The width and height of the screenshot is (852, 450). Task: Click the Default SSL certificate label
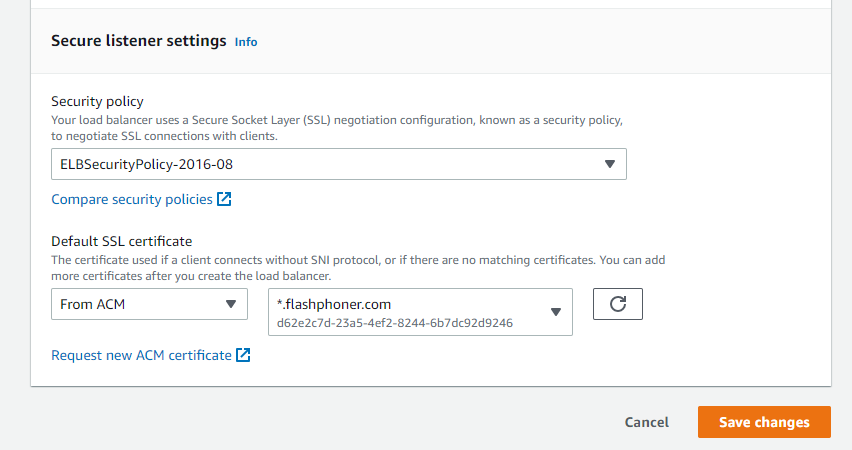coord(121,241)
